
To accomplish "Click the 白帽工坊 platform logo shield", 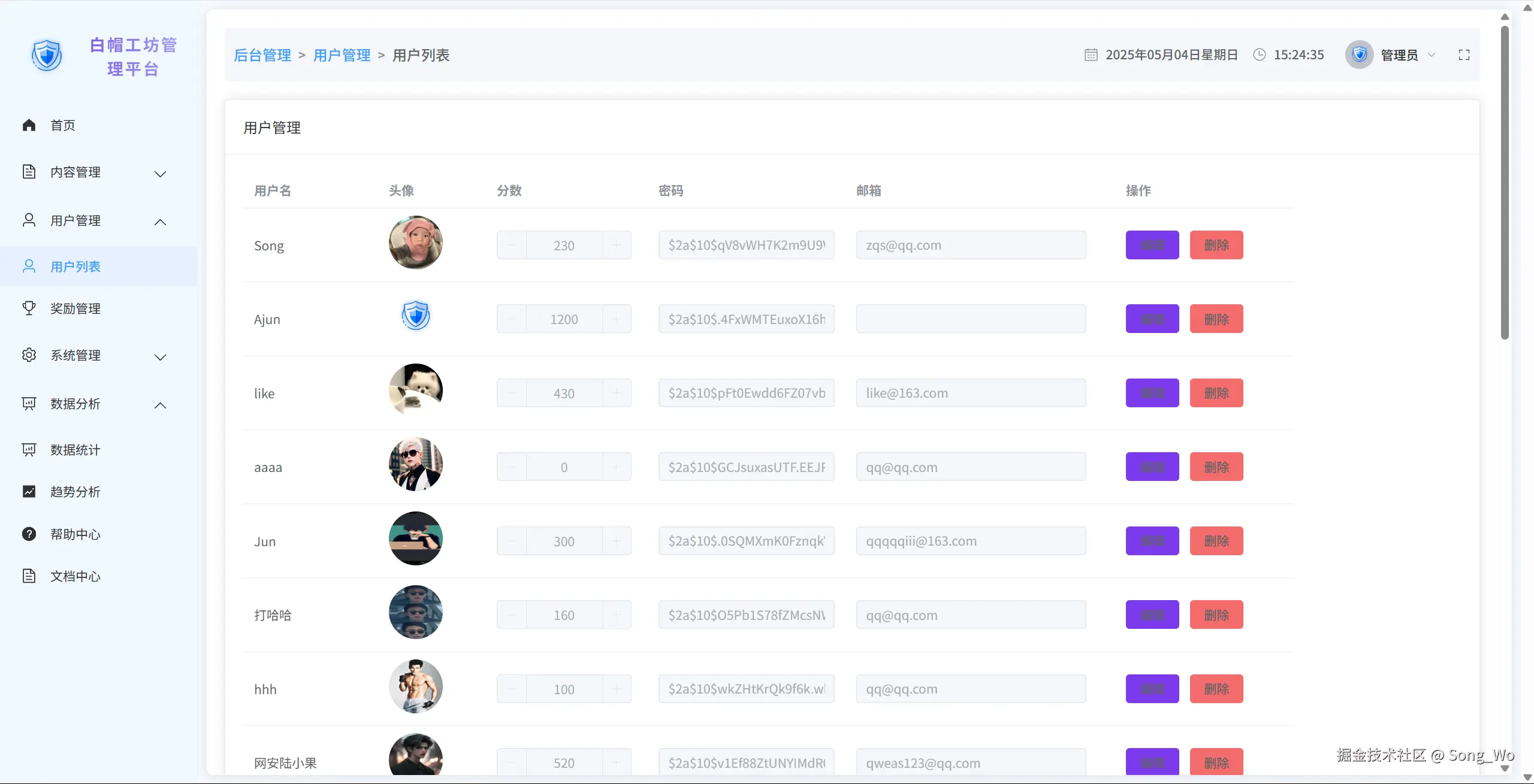I will (47, 55).
